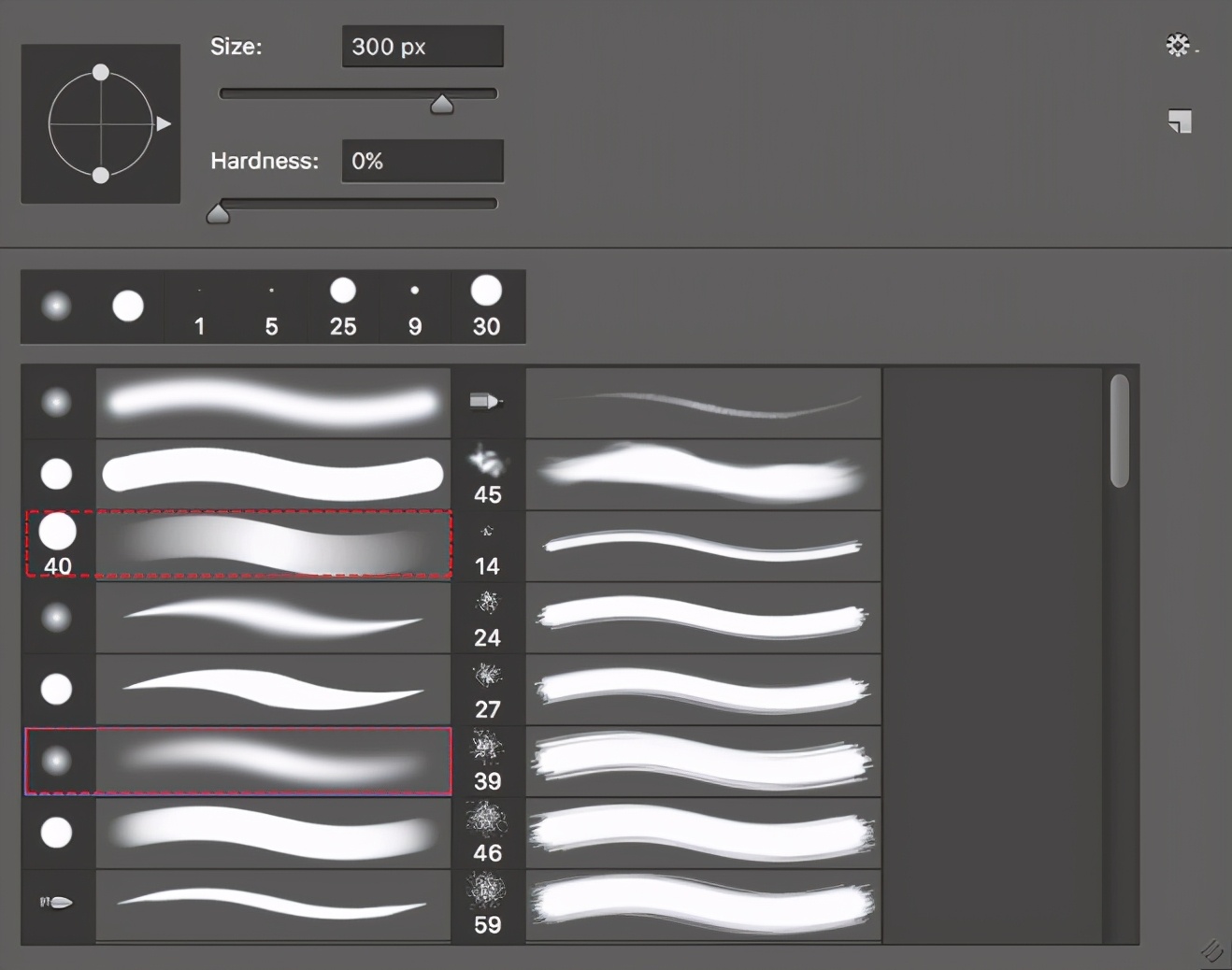The width and height of the screenshot is (1232, 970).
Task: Click the create new brush preset icon
Action: click(x=1180, y=121)
